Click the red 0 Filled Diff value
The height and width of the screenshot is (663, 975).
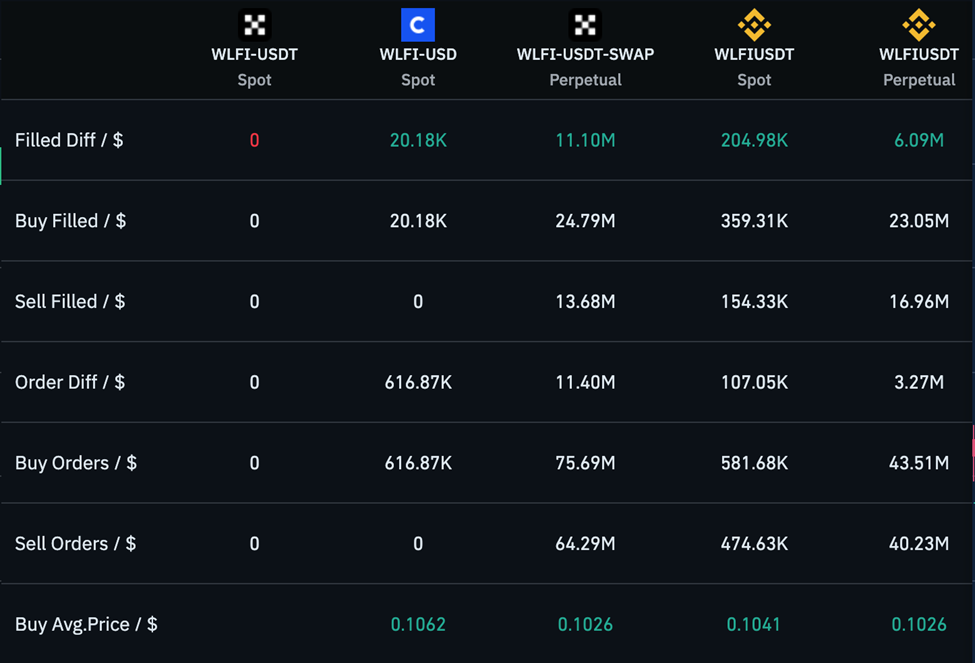[x=254, y=140]
